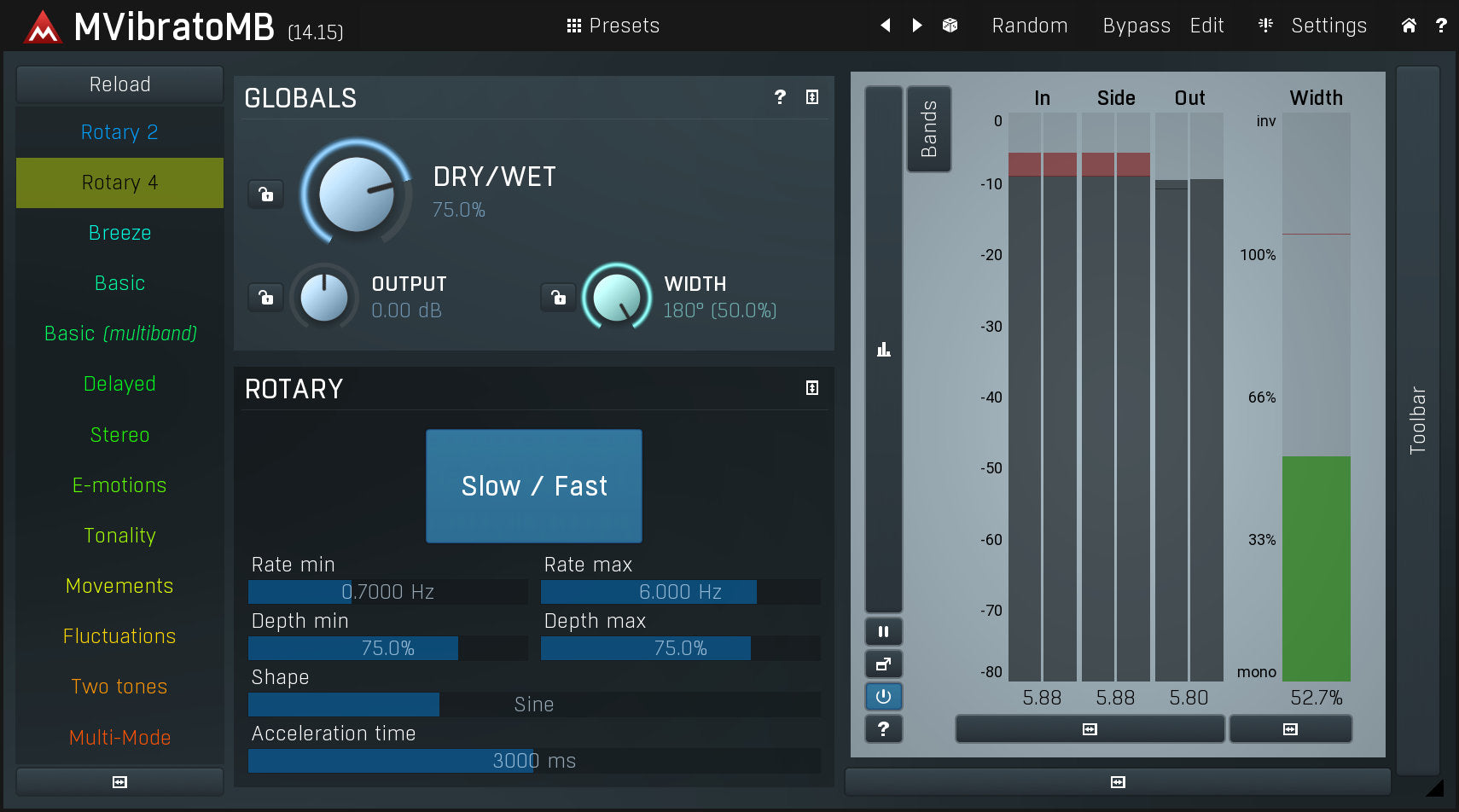This screenshot has height=812, width=1459.
Task: Expand the Shape selector showing Sine
Action: click(534, 705)
